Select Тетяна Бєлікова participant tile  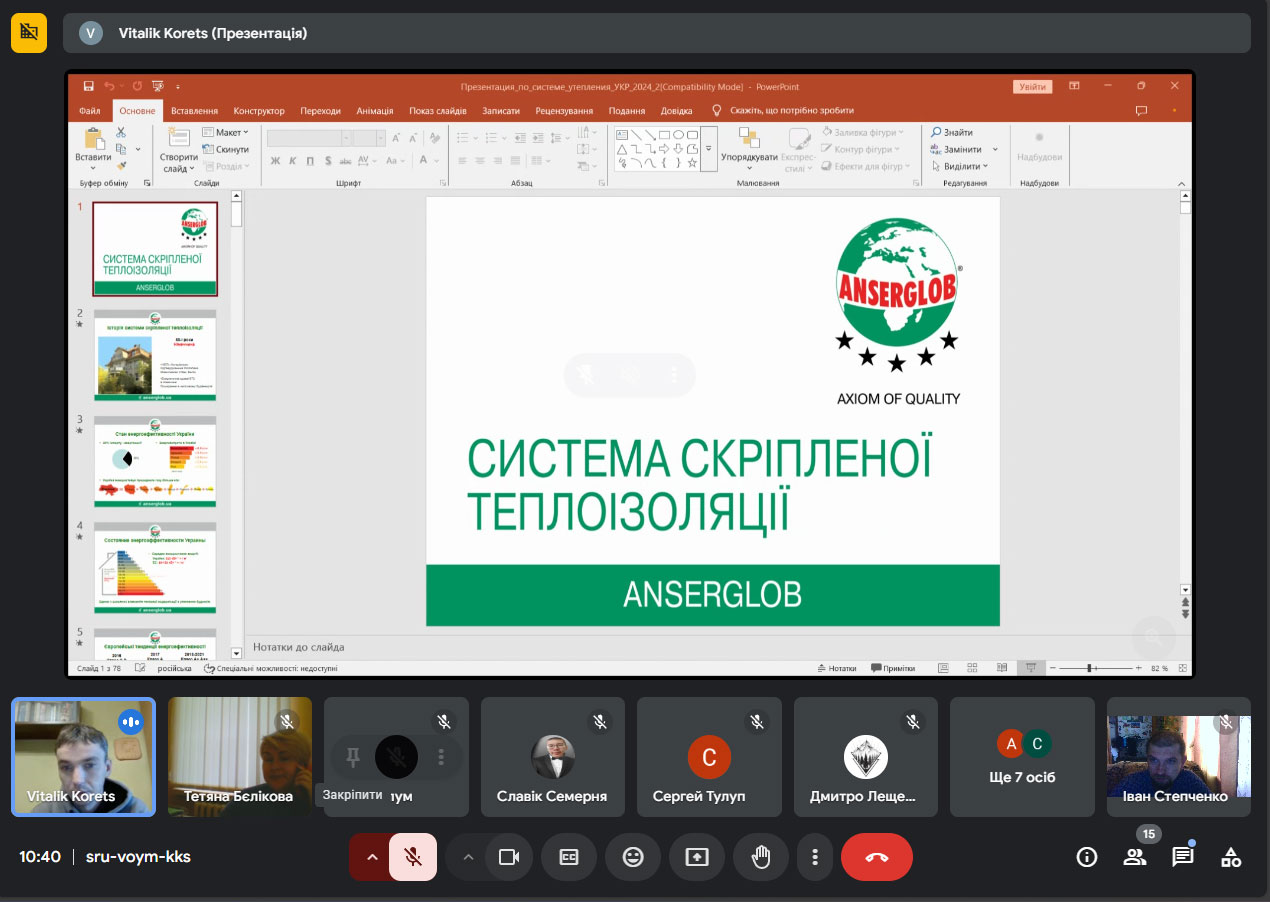240,757
